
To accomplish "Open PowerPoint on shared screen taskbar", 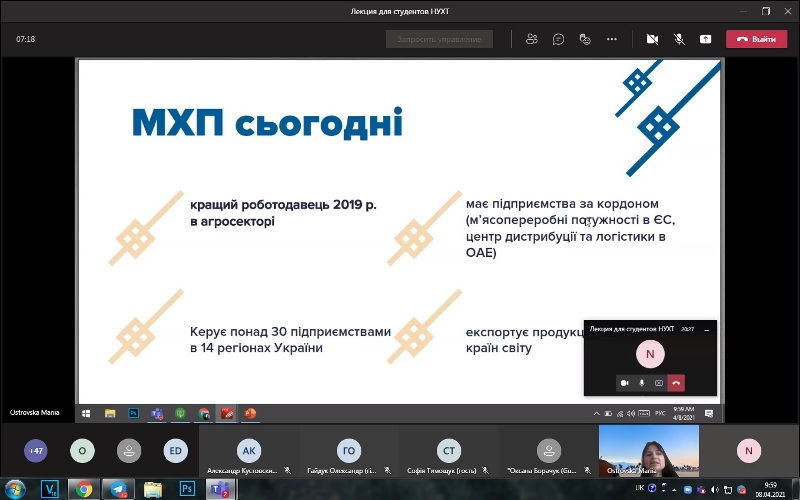I will [251, 413].
